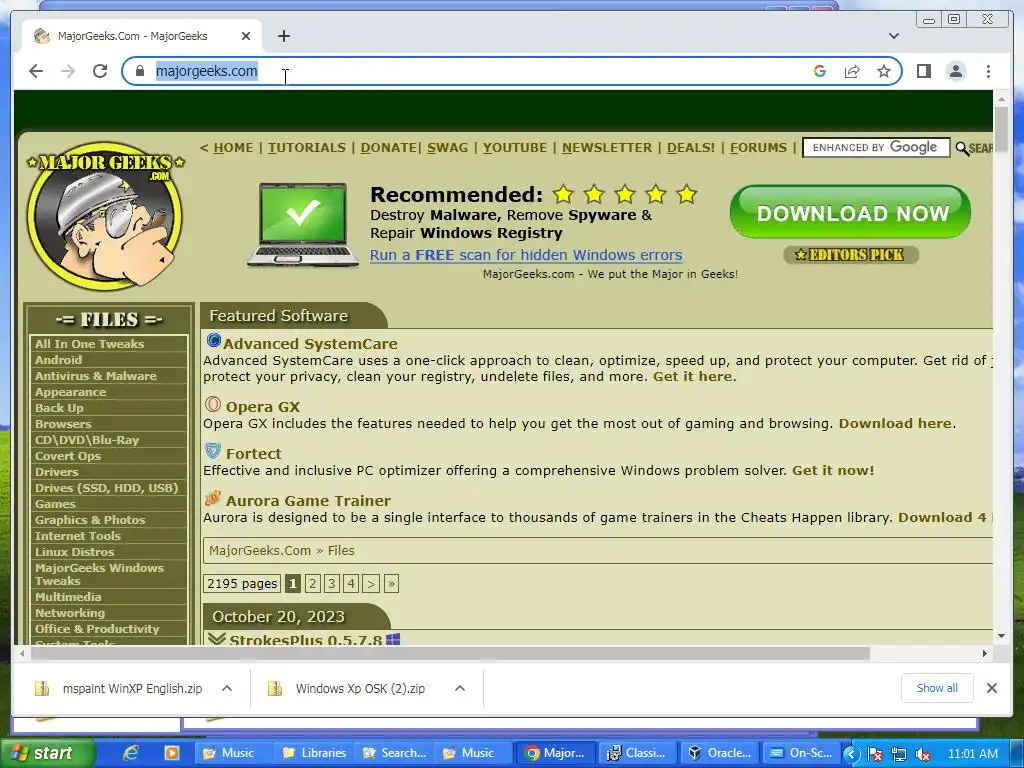The height and width of the screenshot is (768, 1024).
Task: Click Fortect 'Get it now!' link
Action: [x=833, y=470]
